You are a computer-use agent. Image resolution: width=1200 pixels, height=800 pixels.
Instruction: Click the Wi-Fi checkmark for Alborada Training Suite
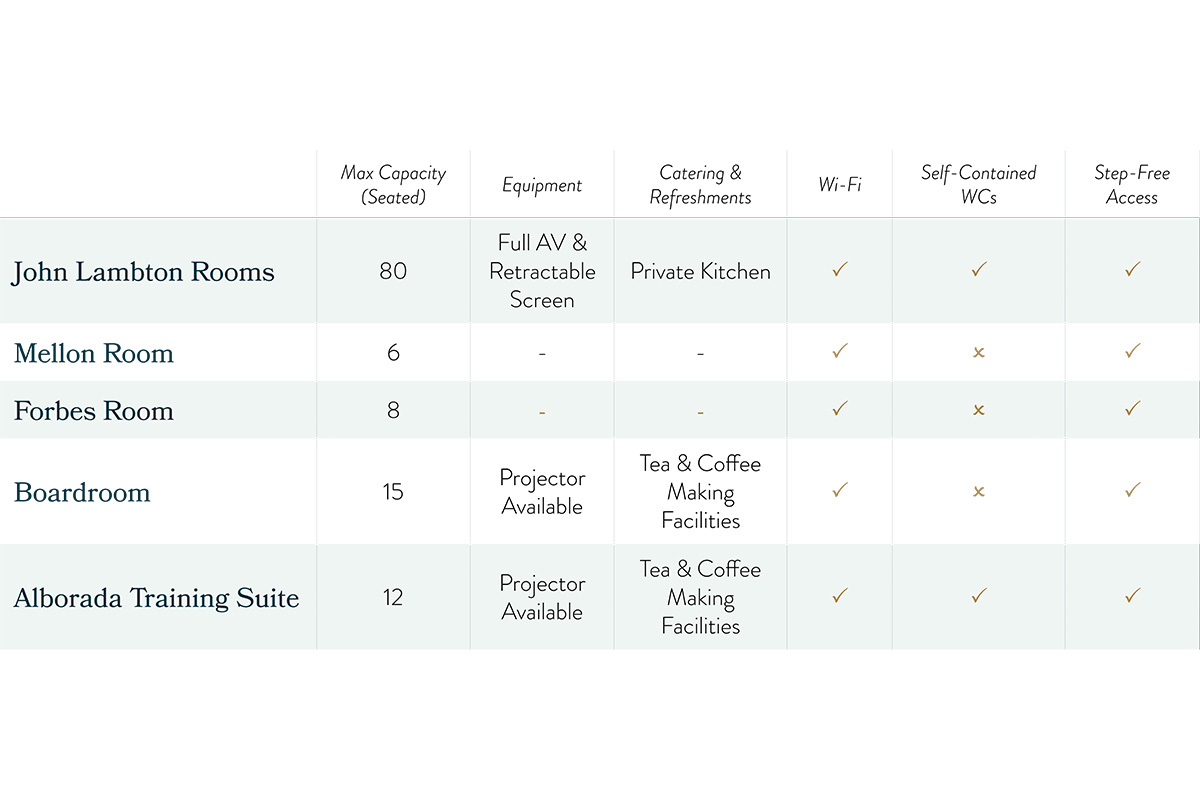pyautogui.click(x=840, y=596)
